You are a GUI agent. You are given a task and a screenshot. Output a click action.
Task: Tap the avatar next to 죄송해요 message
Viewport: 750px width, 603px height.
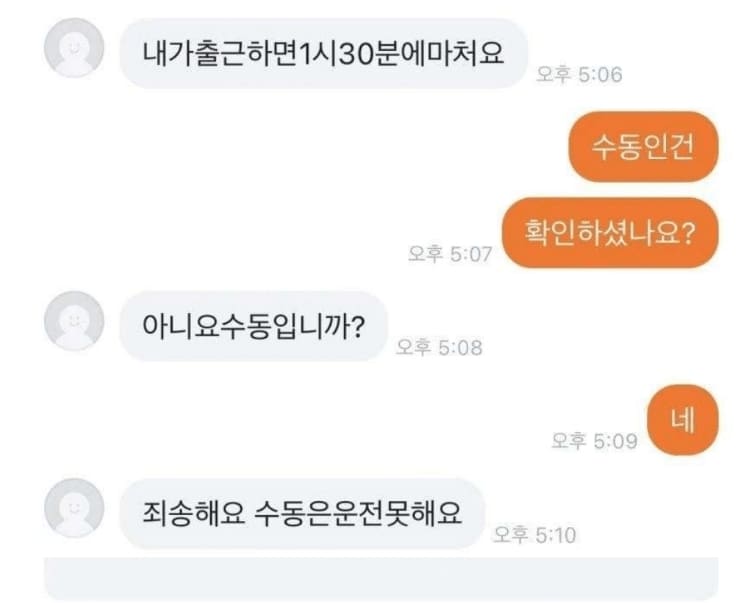[x=74, y=508]
